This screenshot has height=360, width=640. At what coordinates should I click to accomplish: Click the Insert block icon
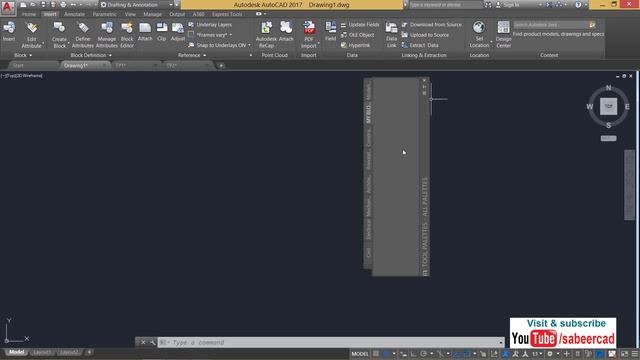point(9,28)
